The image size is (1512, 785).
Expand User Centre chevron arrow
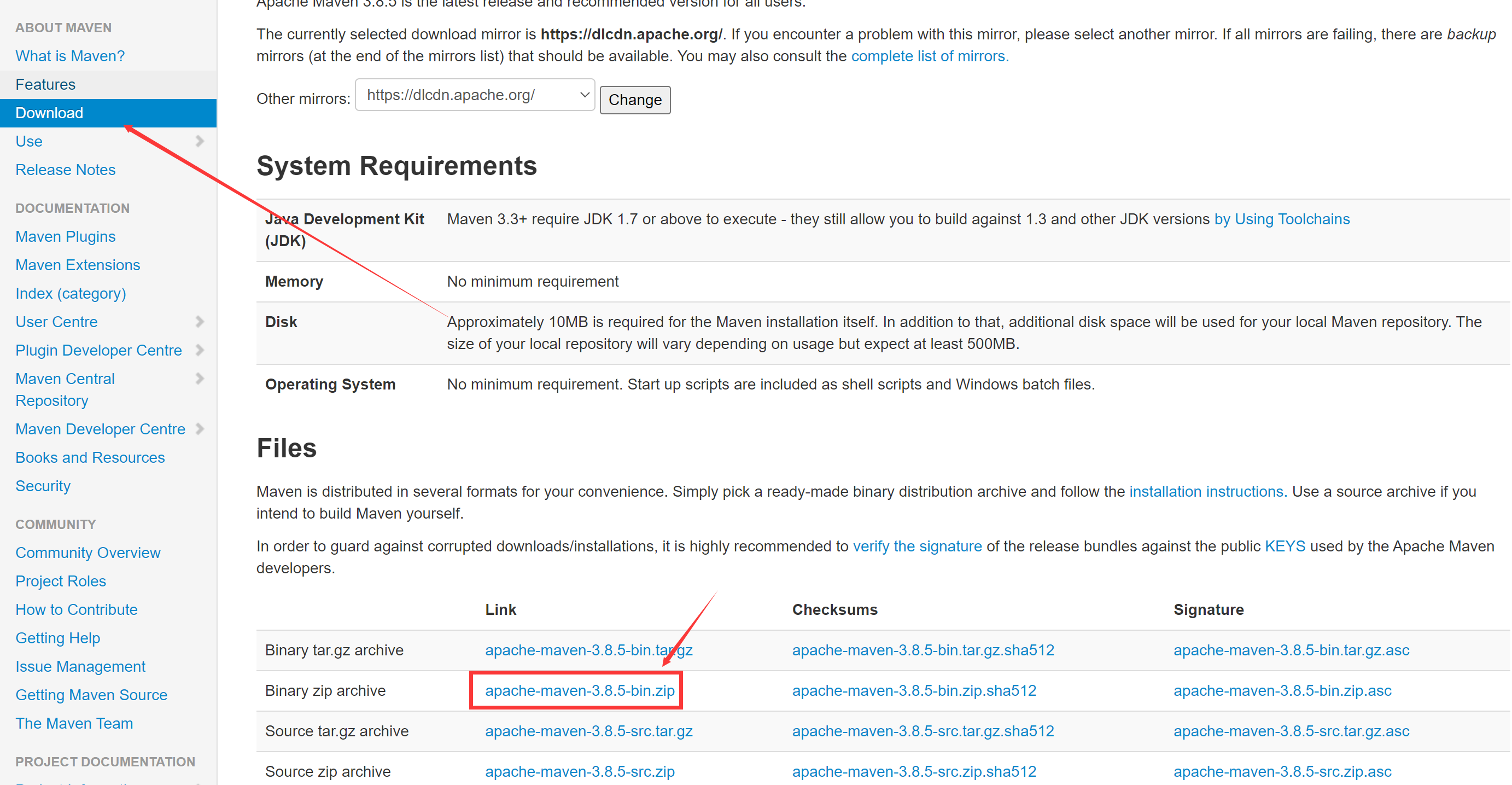tap(200, 322)
